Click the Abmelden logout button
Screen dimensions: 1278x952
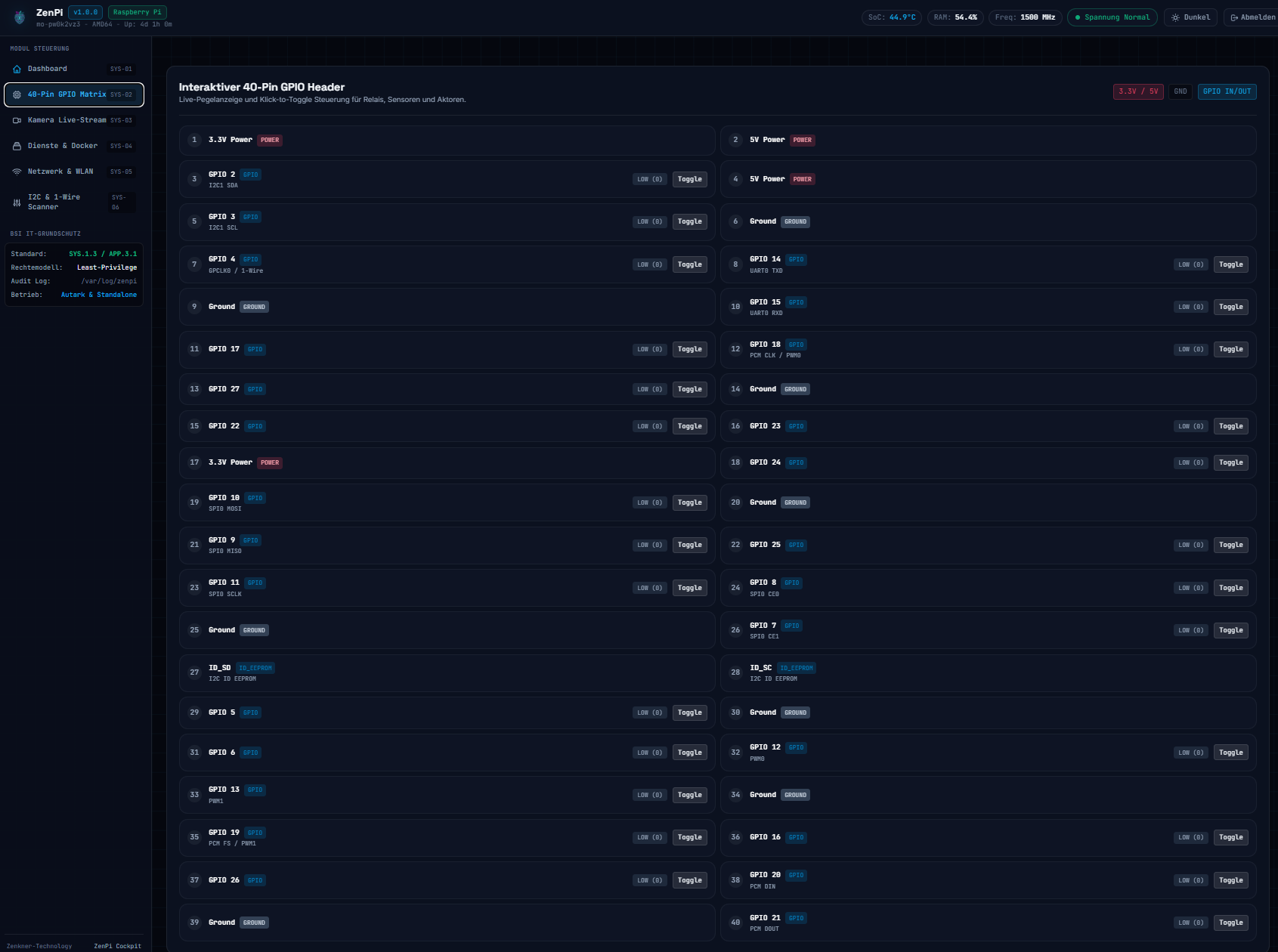(x=1252, y=17)
